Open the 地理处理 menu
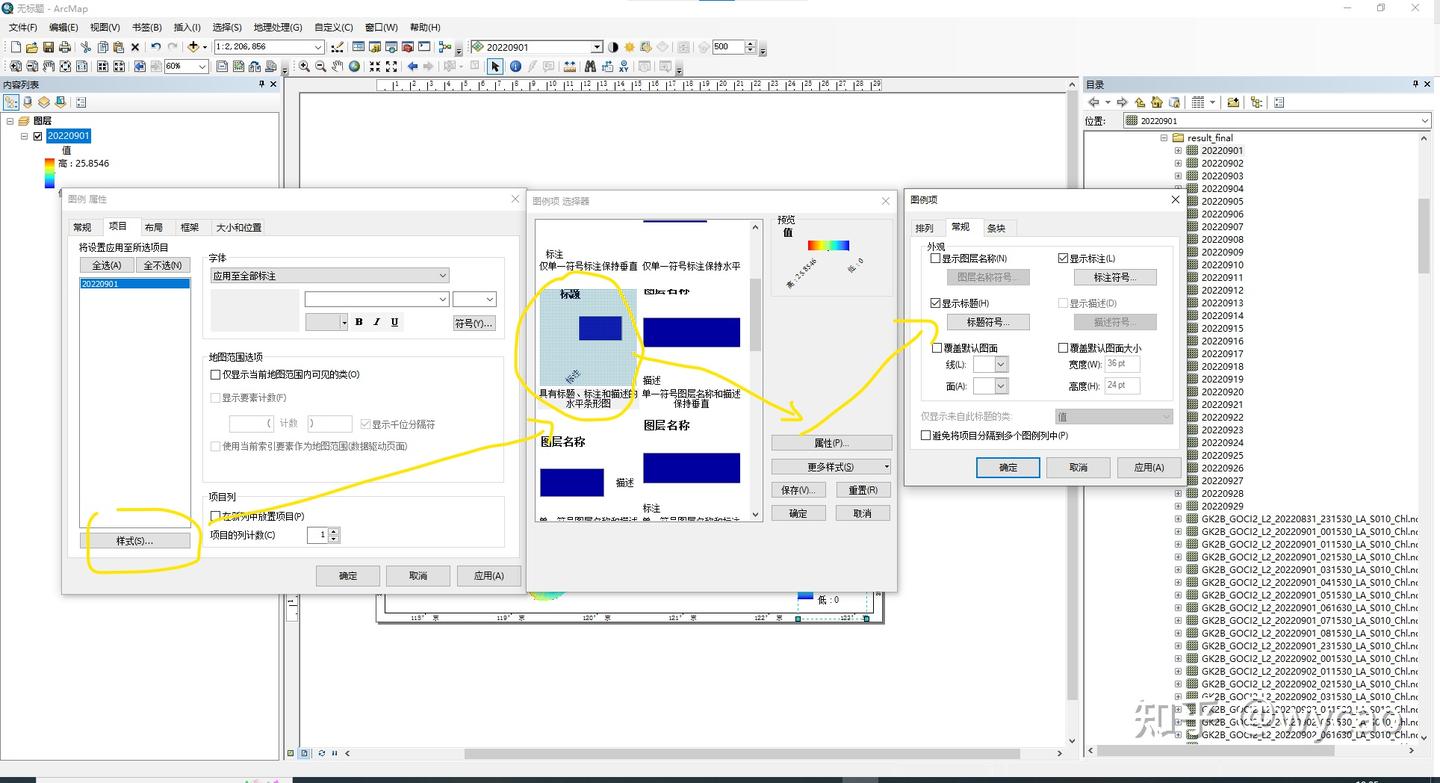Screen dimensions: 1440x783 tap(277, 27)
